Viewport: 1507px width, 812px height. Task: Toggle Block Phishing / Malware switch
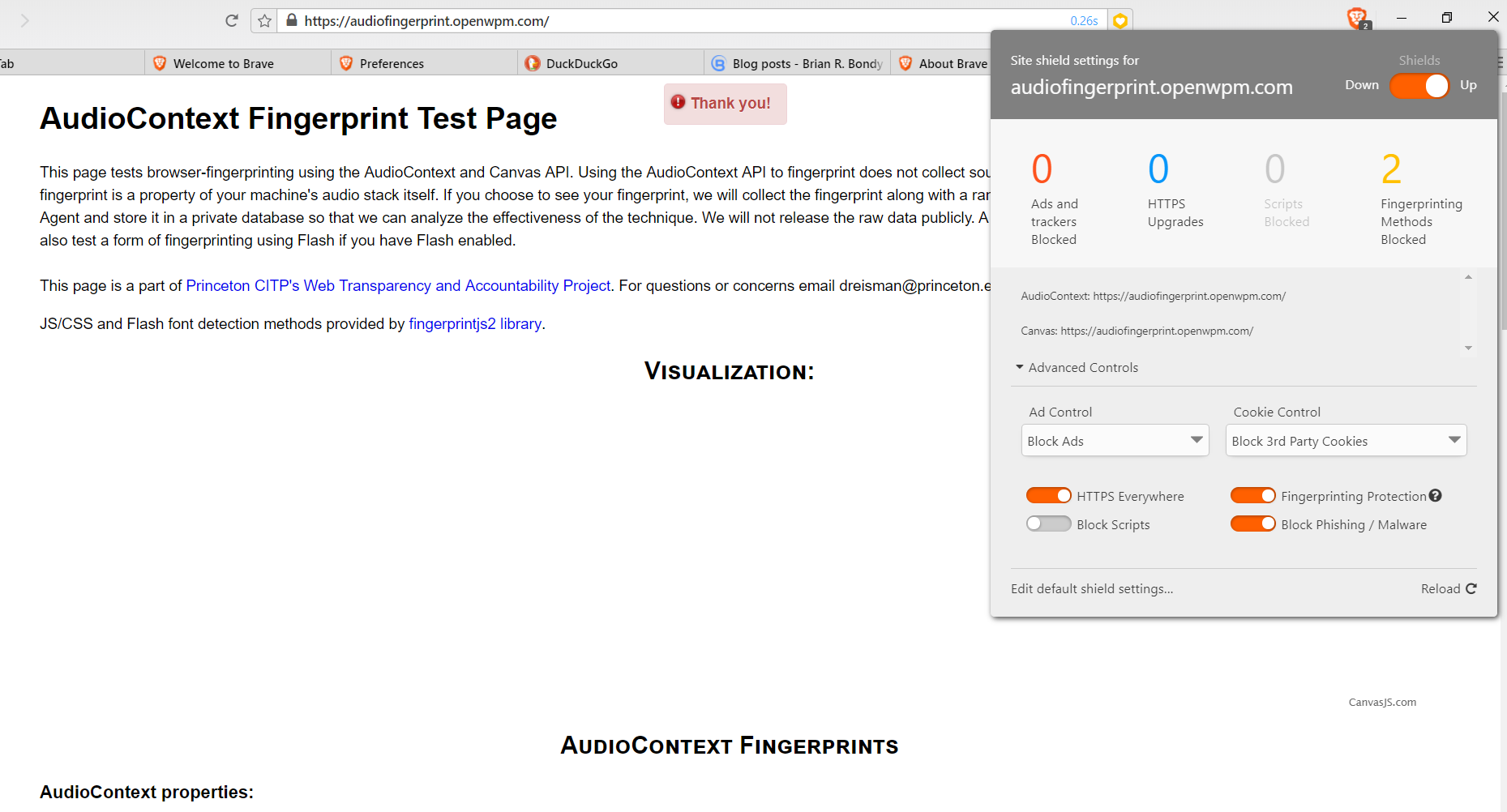pos(1253,524)
